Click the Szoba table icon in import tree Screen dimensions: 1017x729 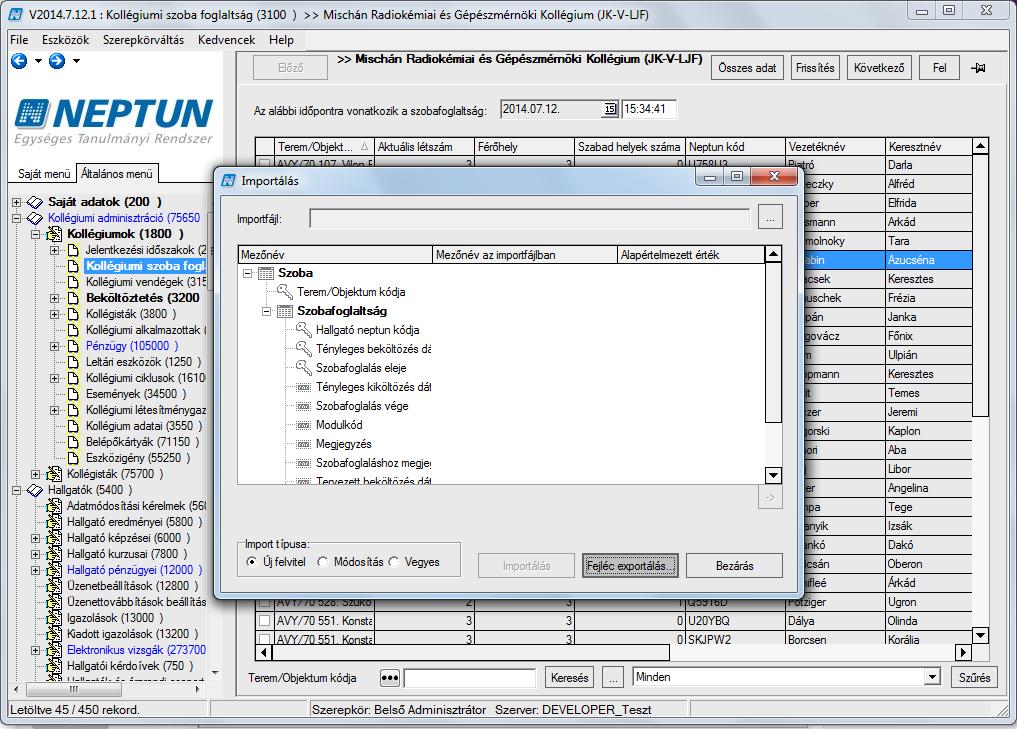266,273
